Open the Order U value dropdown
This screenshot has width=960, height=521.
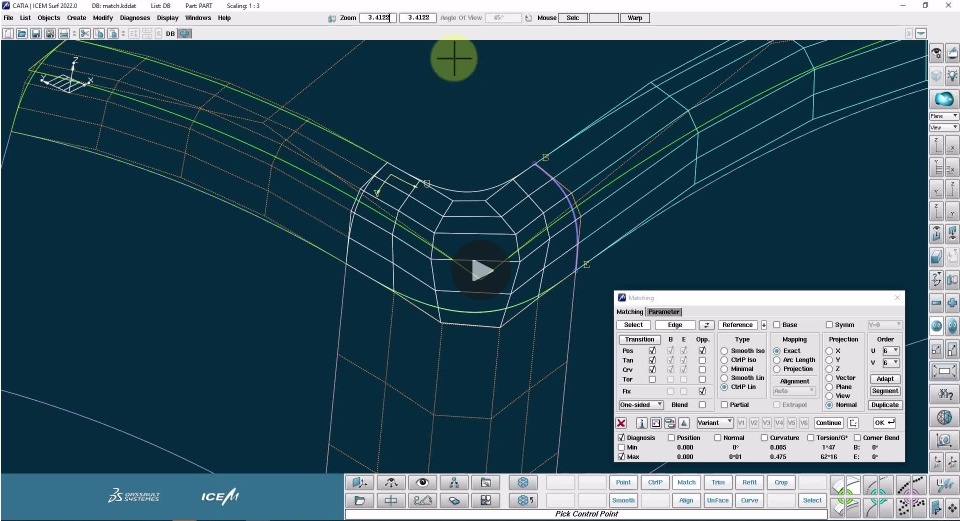(x=890, y=351)
